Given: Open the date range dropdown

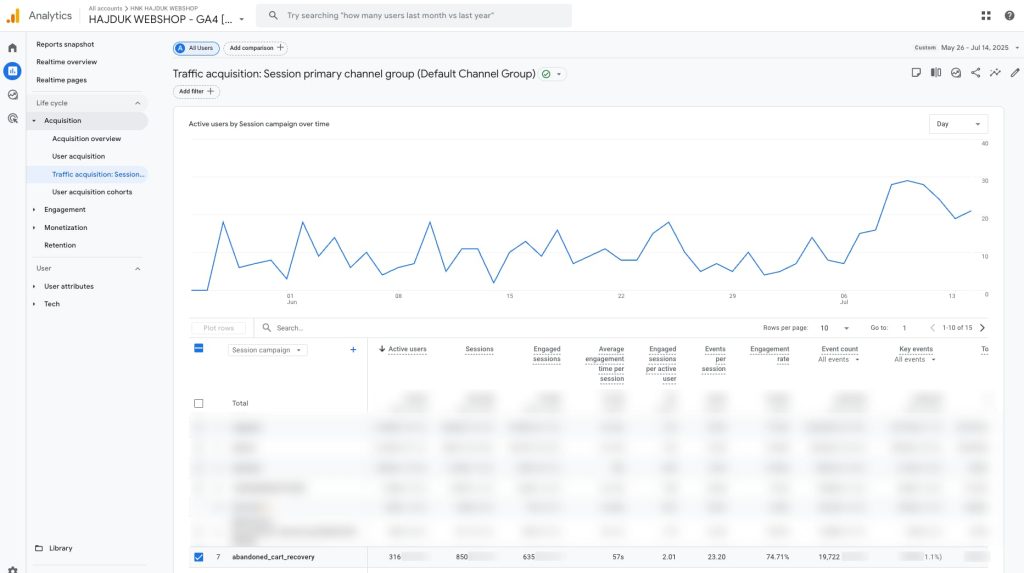Looking at the screenshot, I should pos(980,48).
